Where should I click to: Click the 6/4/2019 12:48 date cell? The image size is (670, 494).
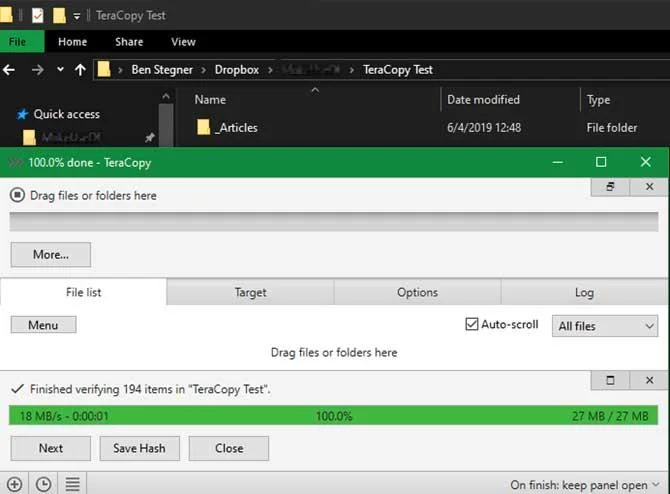[484, 127]
